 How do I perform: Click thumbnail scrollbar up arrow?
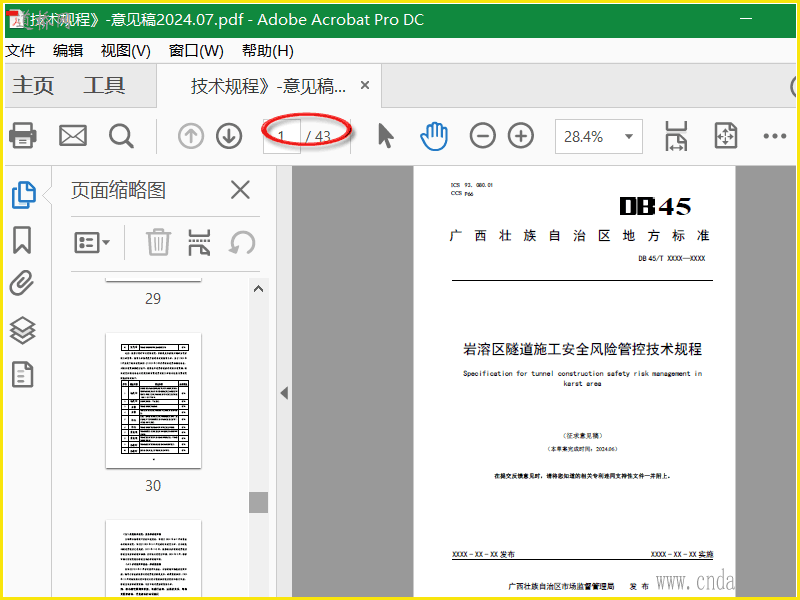pos(259,289)
